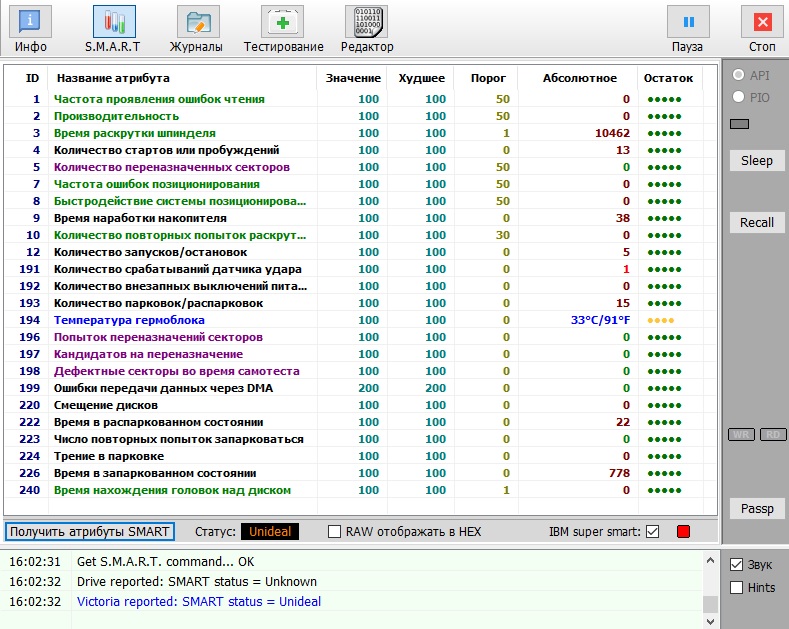The image size is (789, 629).
Task: Click the Худшее column header
Action: 421,78
